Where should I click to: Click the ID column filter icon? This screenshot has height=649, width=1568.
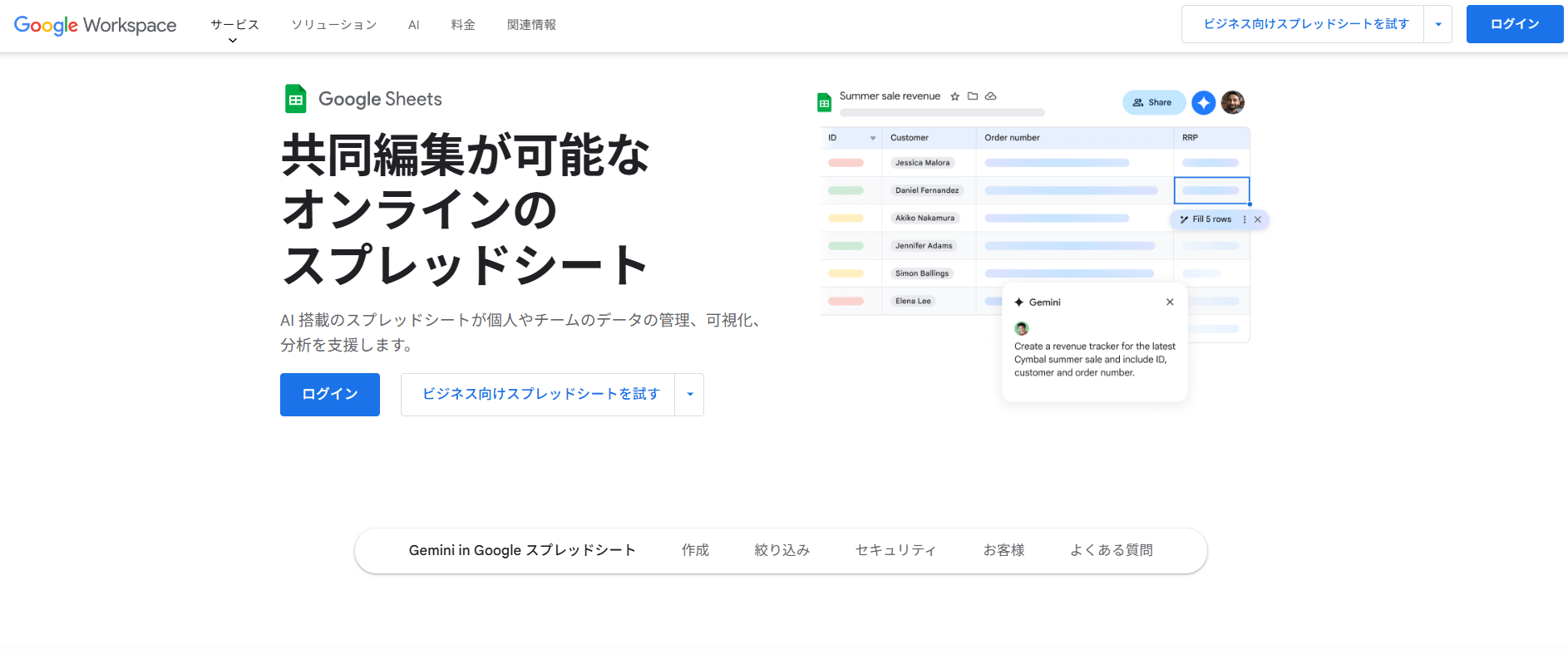(873, 138)
